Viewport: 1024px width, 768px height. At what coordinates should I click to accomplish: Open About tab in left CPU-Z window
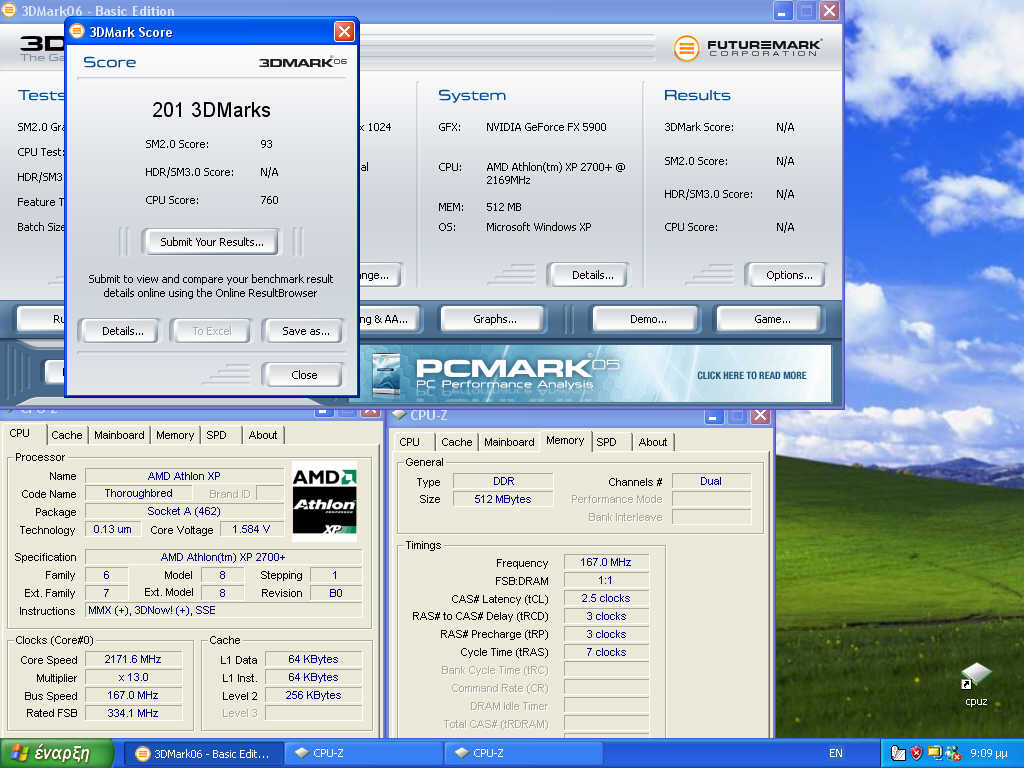point(263,435)
